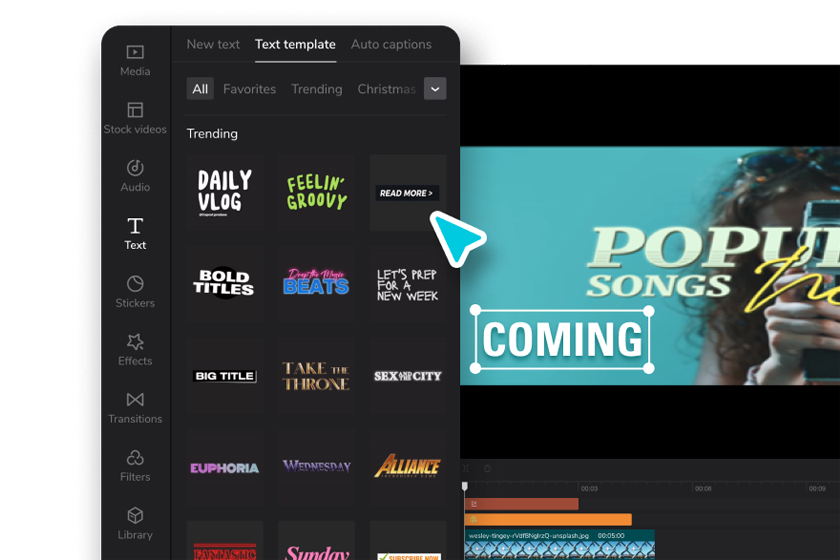Select the Christmas category filter
This screenshot has height=560, width=840.
[387, 89]
